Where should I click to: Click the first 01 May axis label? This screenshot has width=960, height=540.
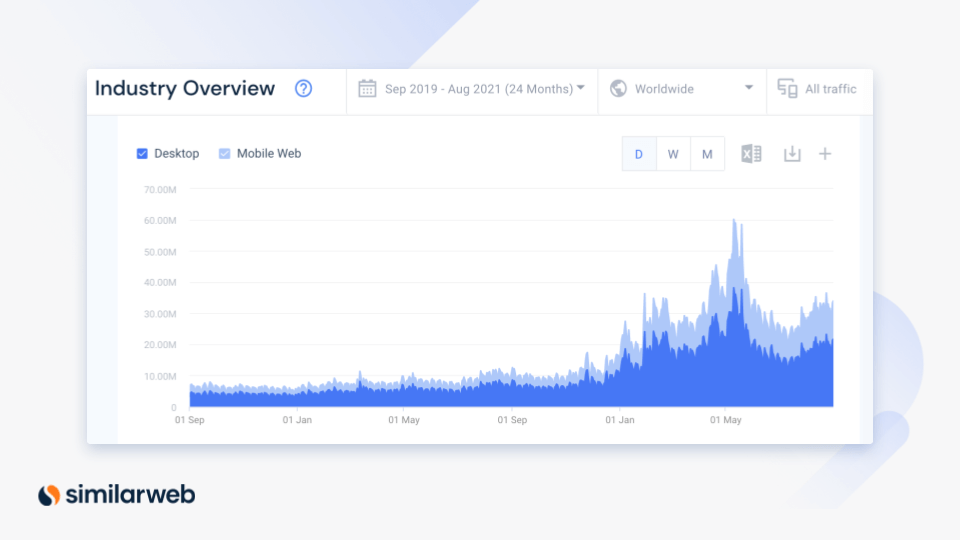404,420
